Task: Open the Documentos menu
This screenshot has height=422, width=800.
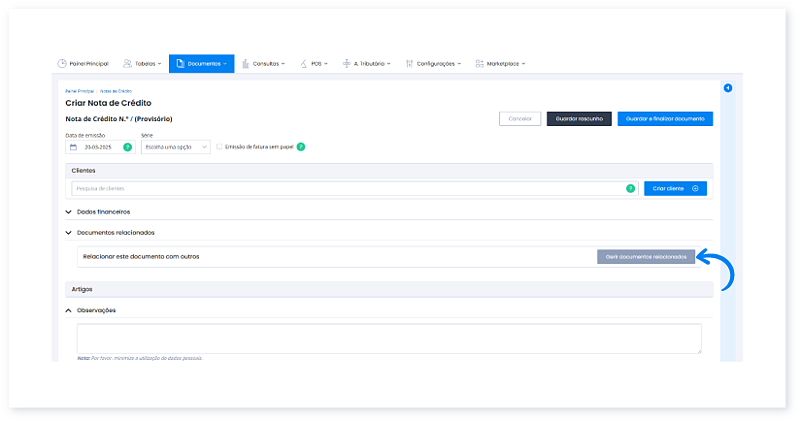Action: [x=201, y=63]
